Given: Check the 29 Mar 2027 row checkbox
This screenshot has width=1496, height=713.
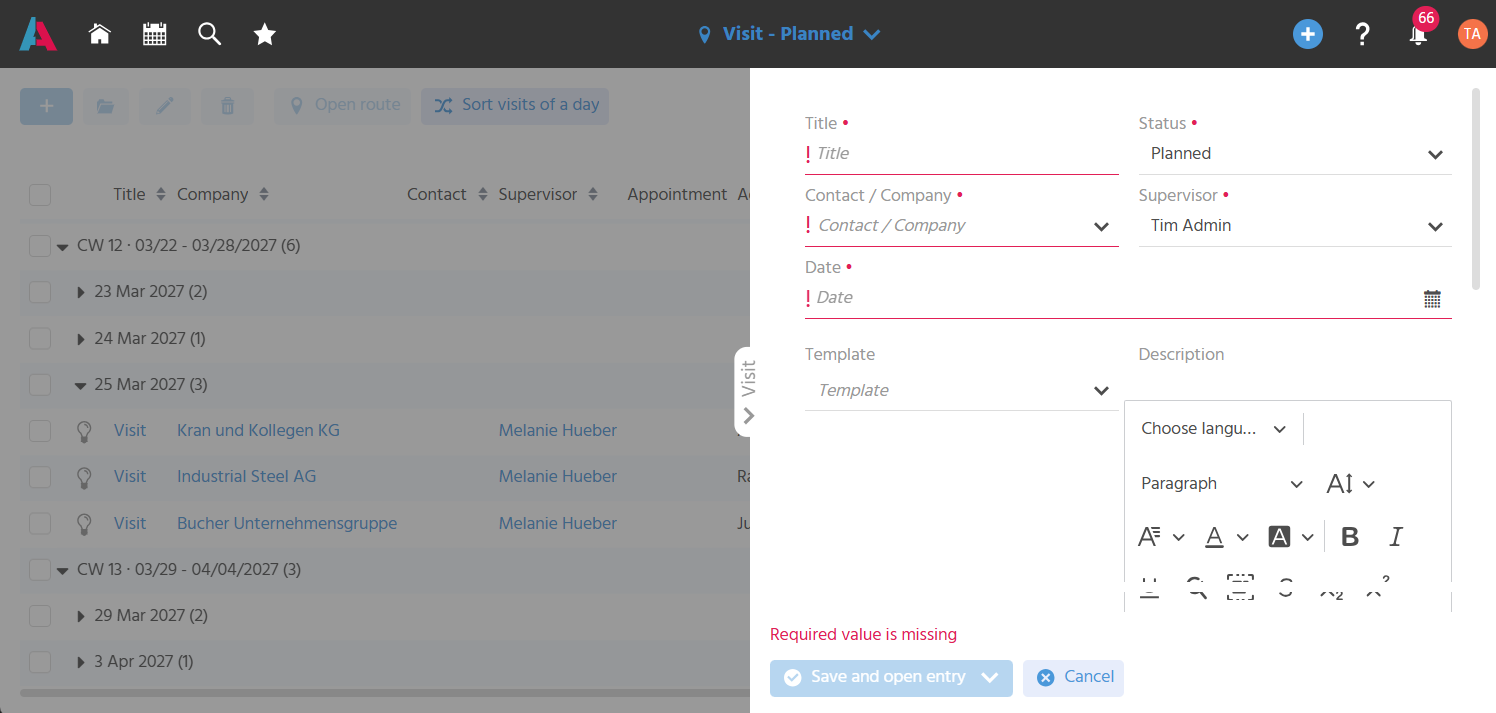Looking at the screenshot, I should [x=40, y=616].
